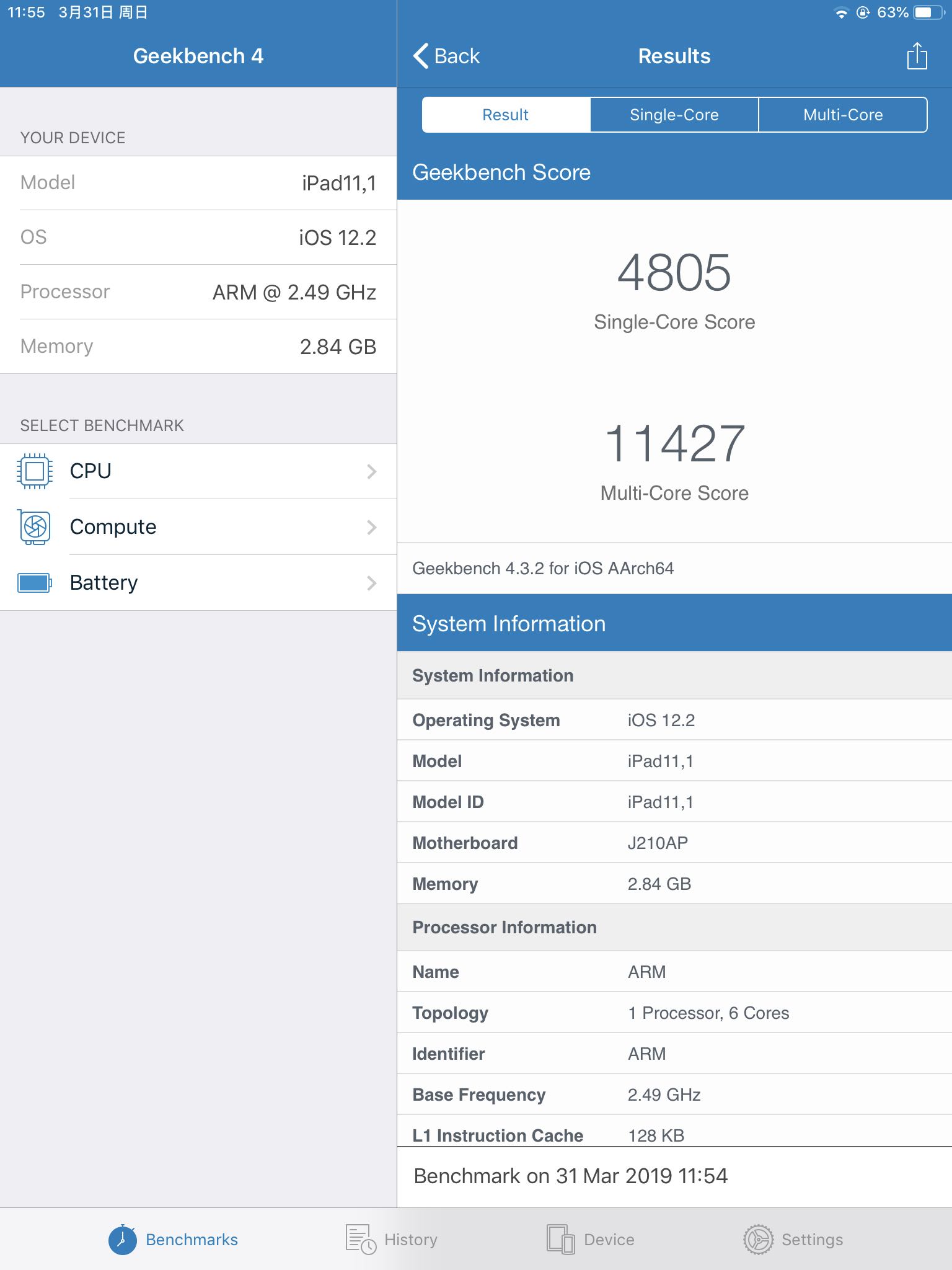Open the CPU benchmark row chevron

(x=371, y=471)
